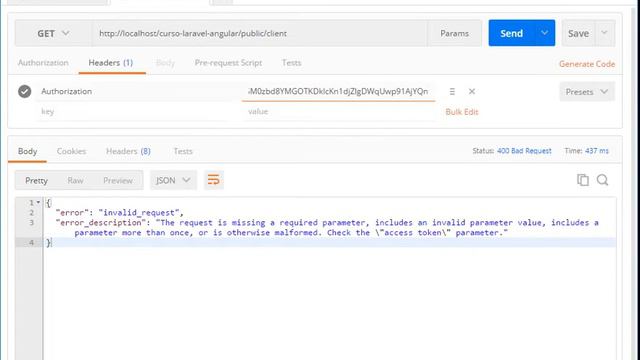Copy the response body with the copy icon
This screenshot has height=360, width=640.
[x=582, y=180]
